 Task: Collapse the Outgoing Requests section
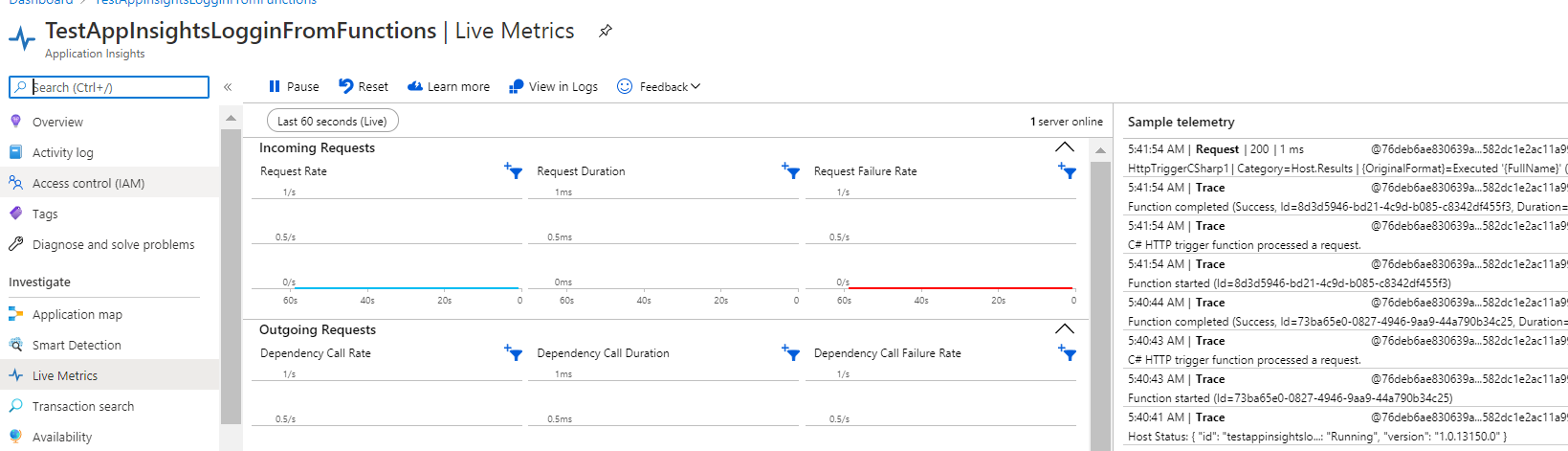point(1064,329)
